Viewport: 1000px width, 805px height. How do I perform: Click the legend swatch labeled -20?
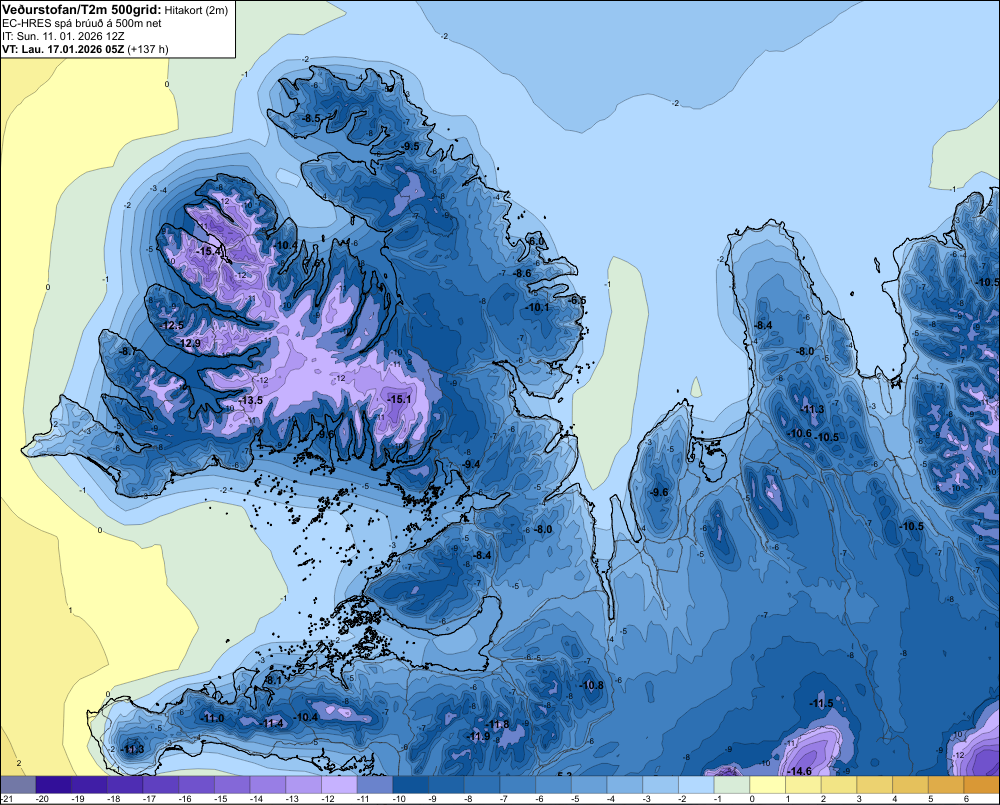tap(54, 785)
